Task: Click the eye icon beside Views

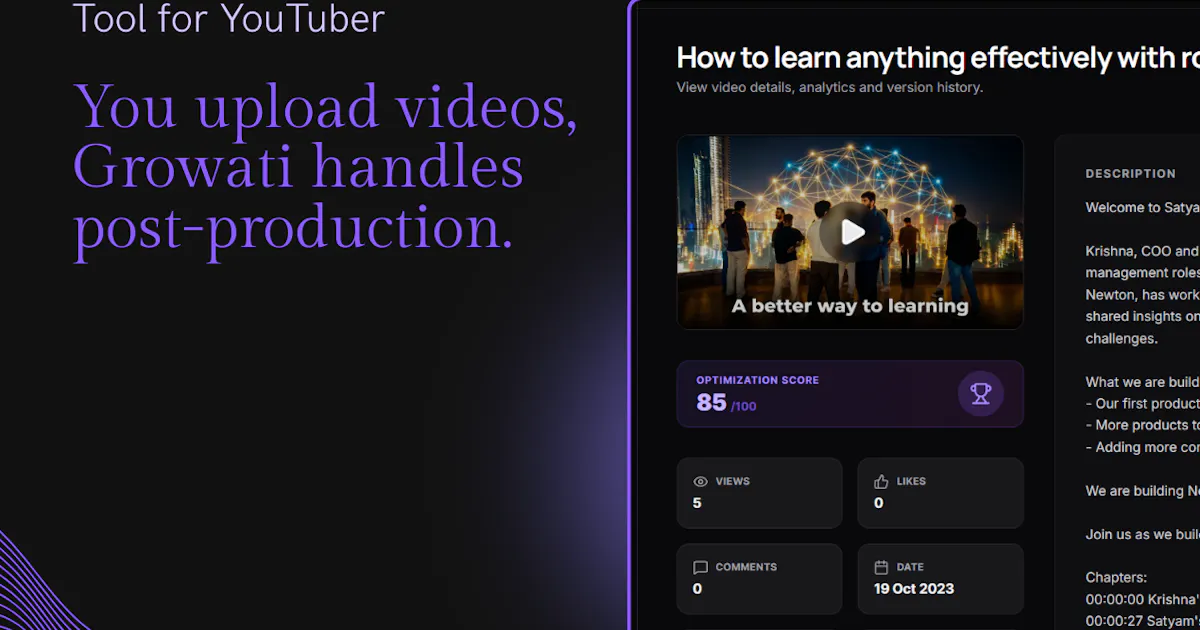Action: point(700,481)
